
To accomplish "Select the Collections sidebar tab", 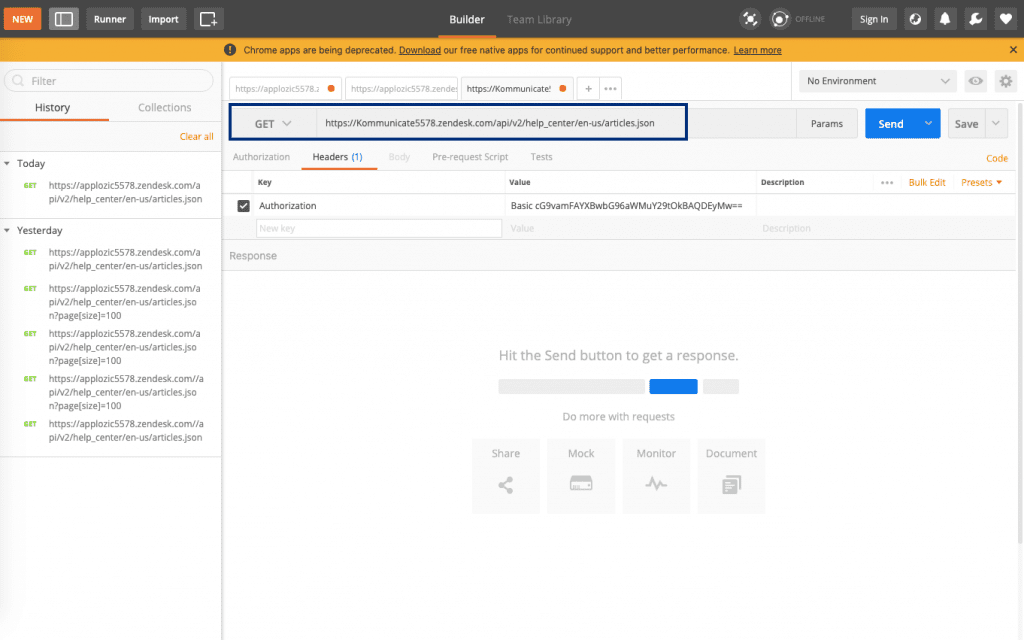I will [165, 108].
